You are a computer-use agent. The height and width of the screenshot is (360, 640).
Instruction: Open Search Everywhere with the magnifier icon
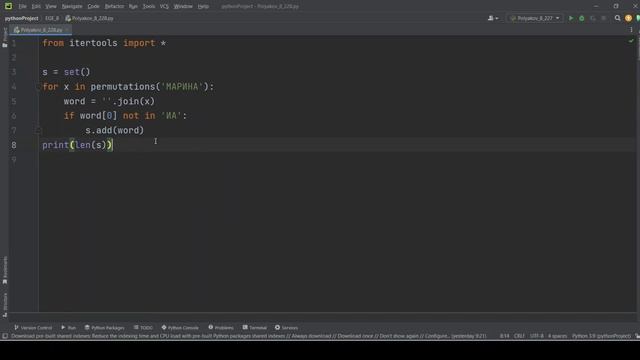click(x=617, y=18)
